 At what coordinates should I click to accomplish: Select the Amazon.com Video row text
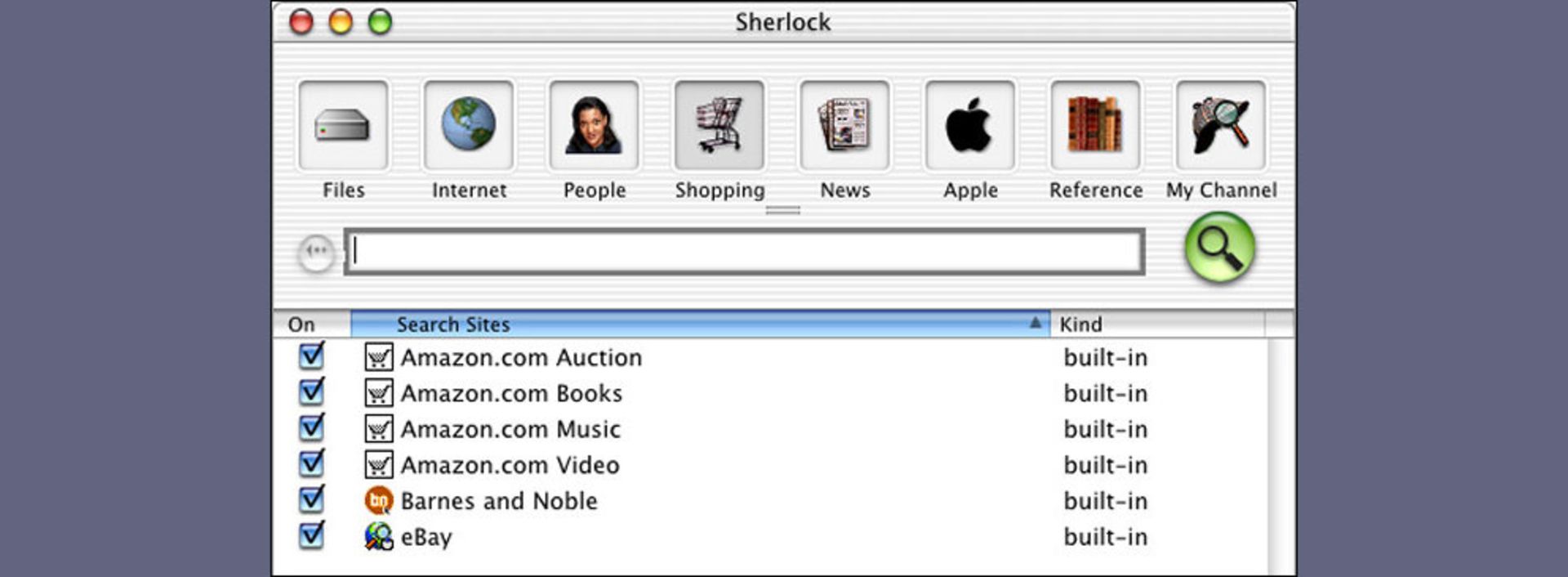click(510, 466)
